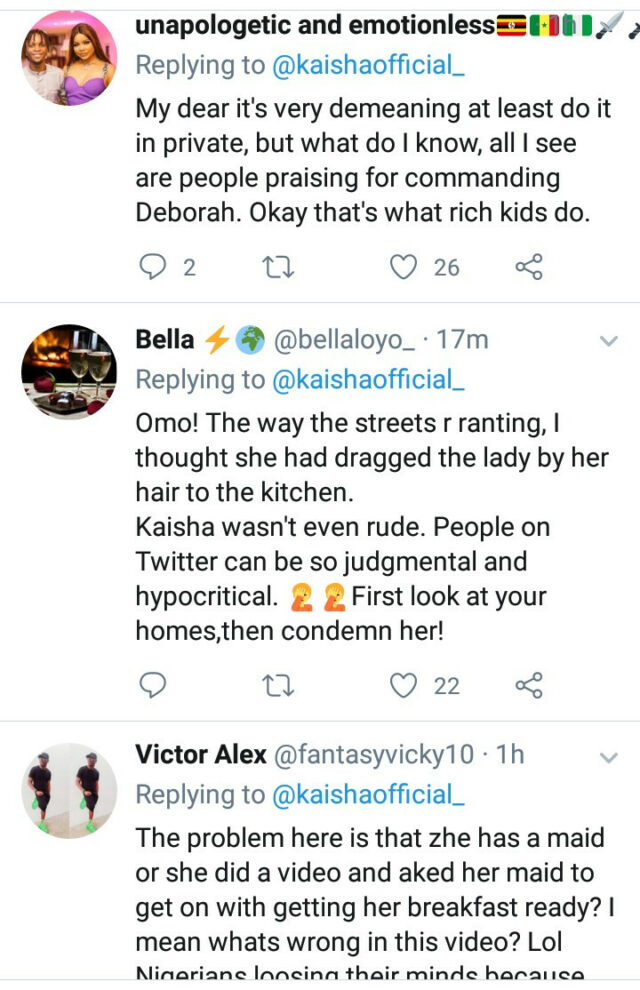Retweet the tweet about commanding Deborah
640x990 pixels.
point(272,267)
